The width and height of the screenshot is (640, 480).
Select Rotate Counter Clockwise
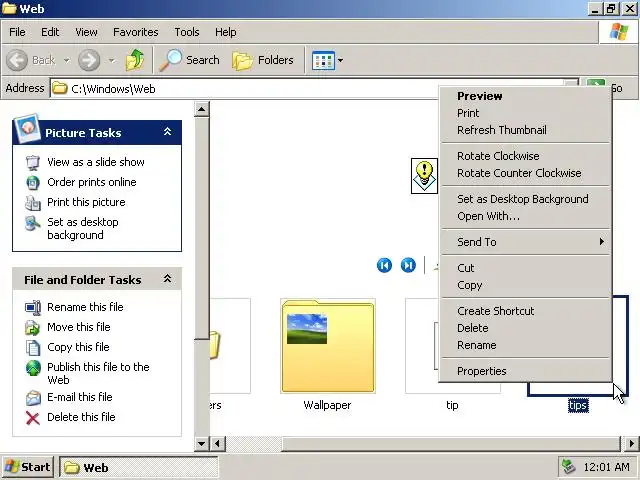click(525, 173)
